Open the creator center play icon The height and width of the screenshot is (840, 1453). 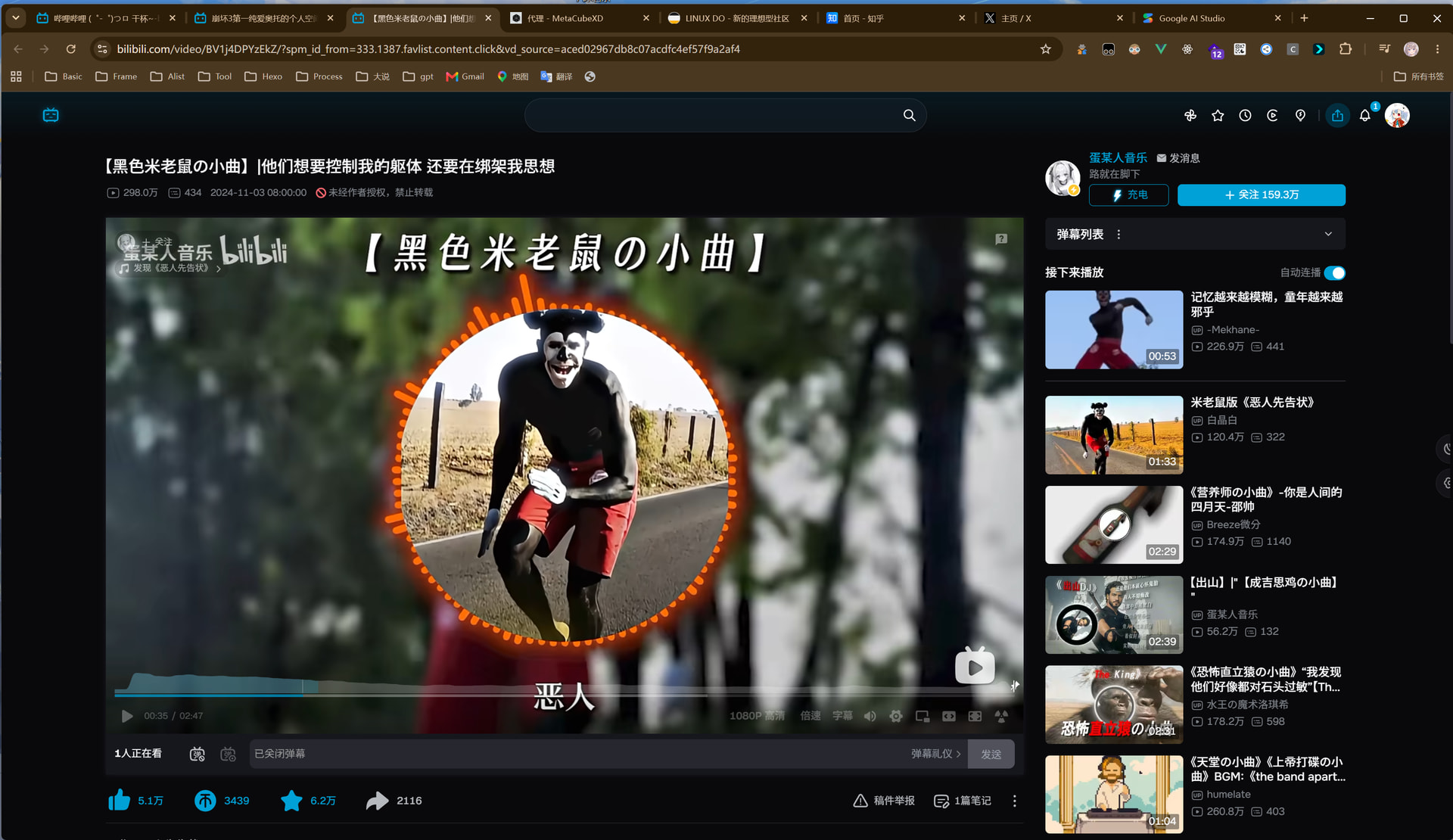point(1272,115)
